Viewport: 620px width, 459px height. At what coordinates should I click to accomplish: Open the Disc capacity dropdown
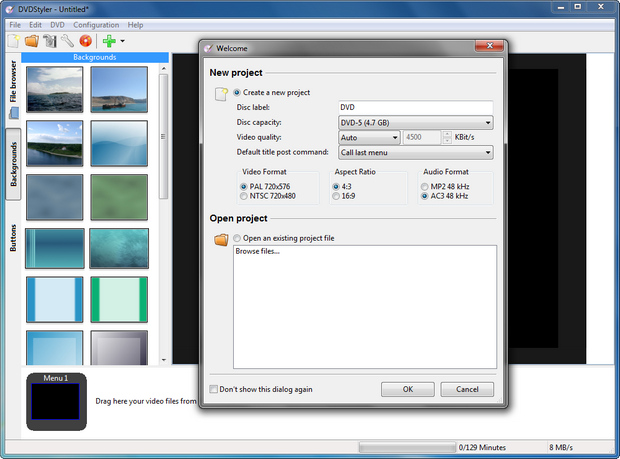[416, 123]
